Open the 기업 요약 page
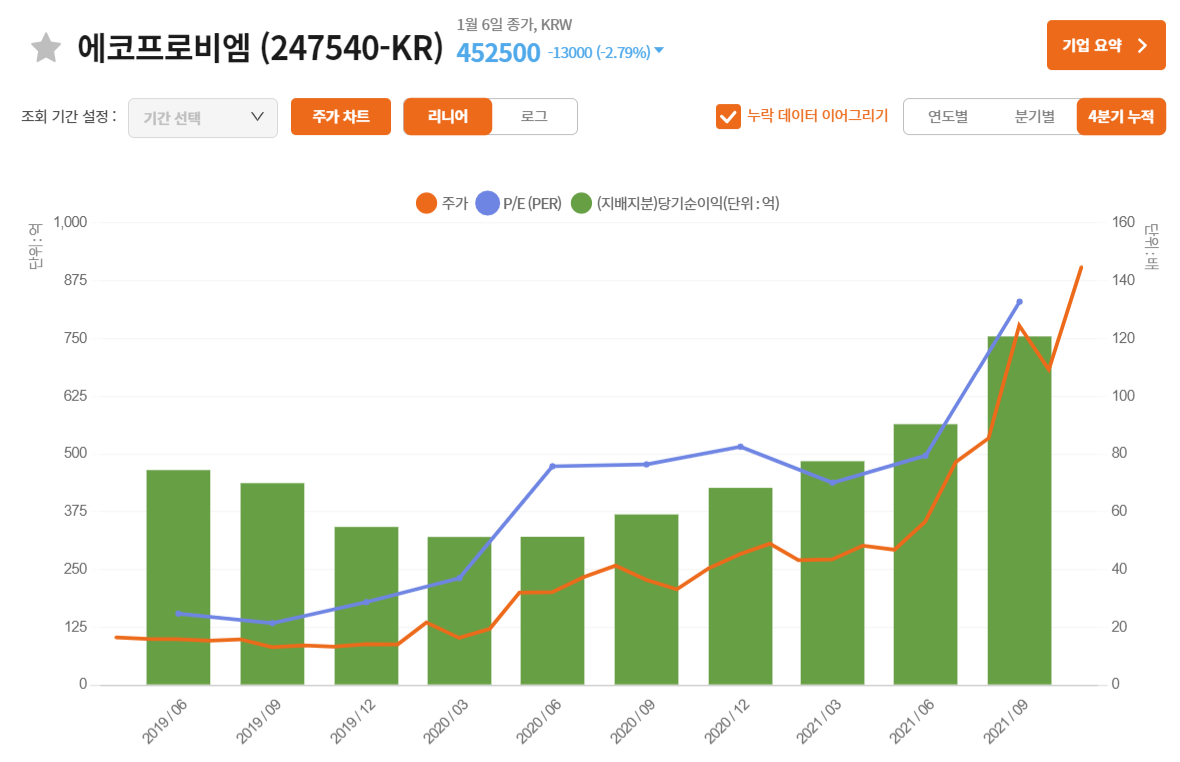Image resolution: width=1180 pixels, height=762 pixels. (x=1105, y=45)
